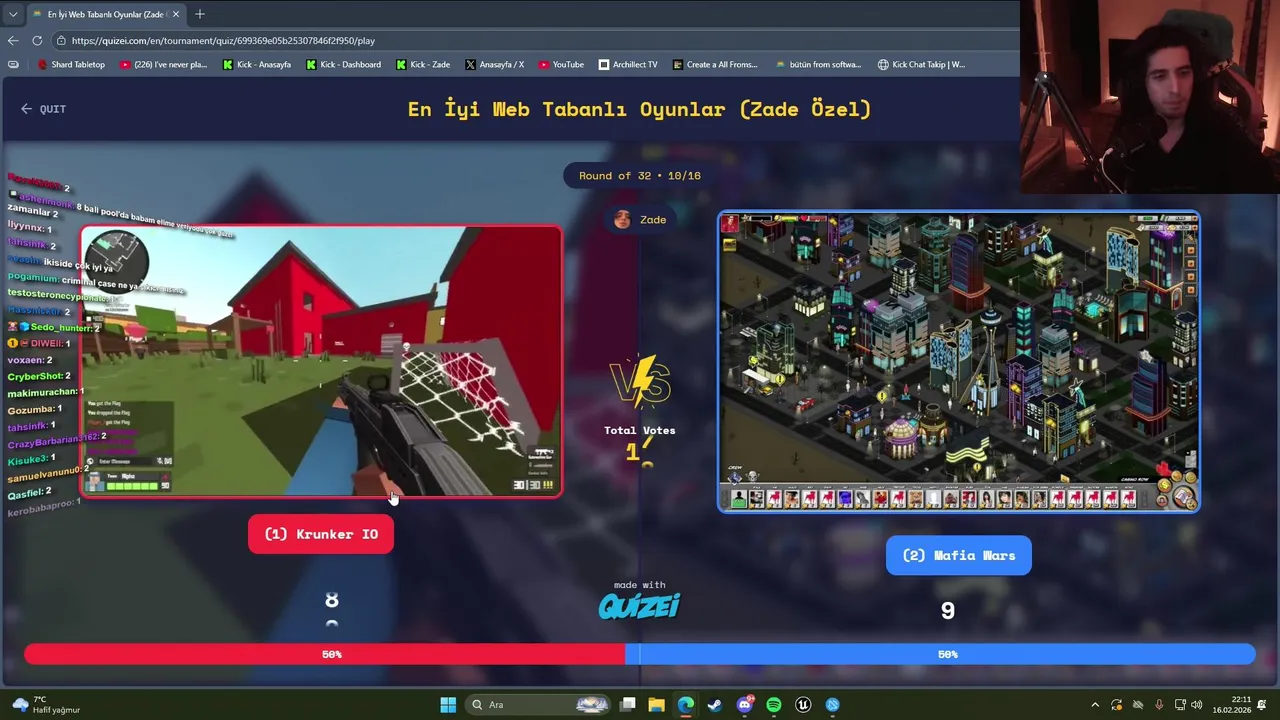
Task: Click the Qasfiel: 2 chat message
Action: pos(30,493)
